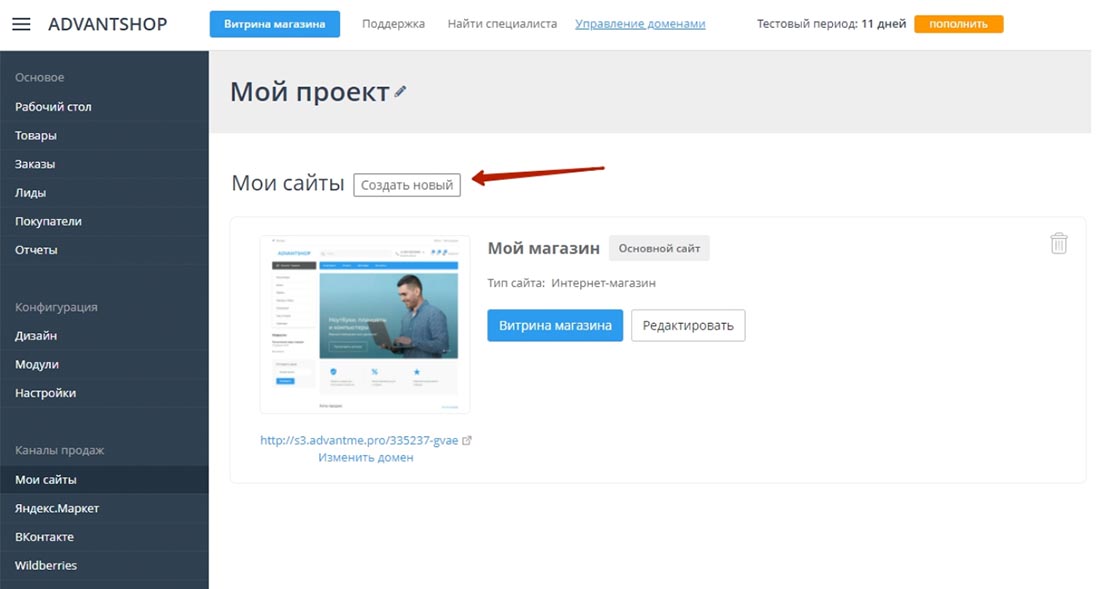
Task: Edit project name pencil icon
Action: coord(400,91)
